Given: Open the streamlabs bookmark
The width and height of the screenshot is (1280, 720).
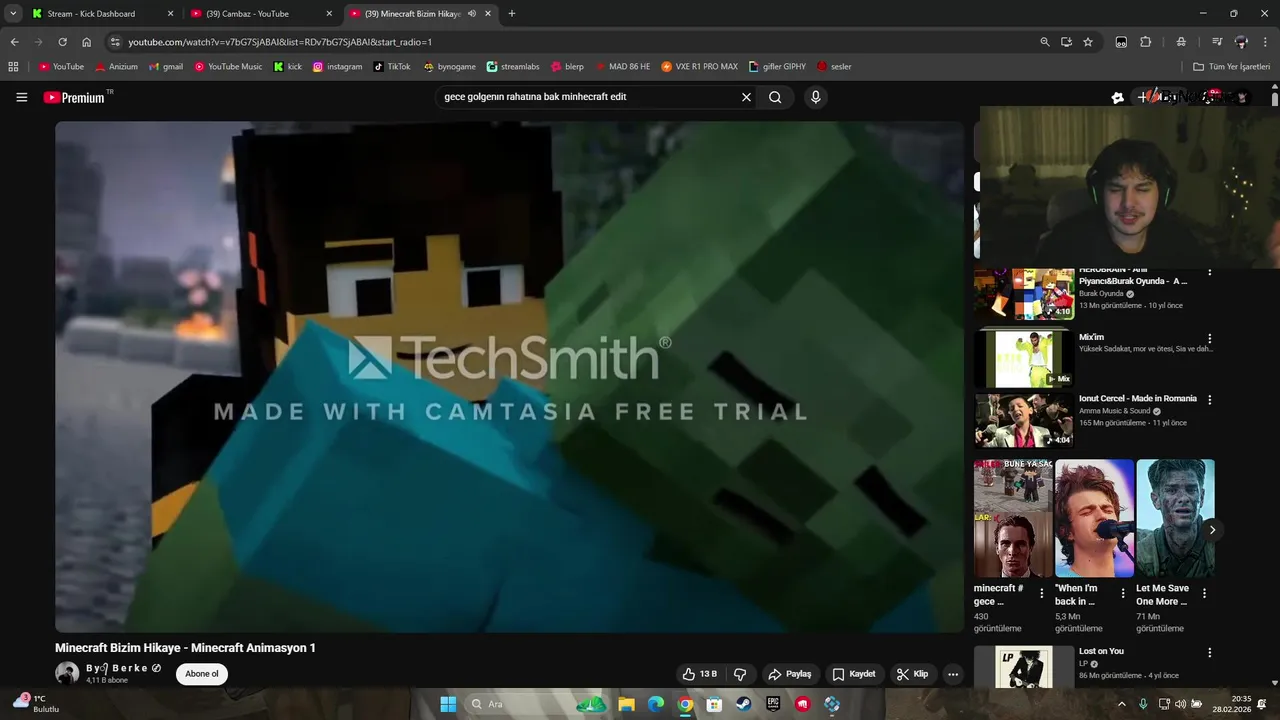Looking at the screenshot, I should tap(513, 67).
